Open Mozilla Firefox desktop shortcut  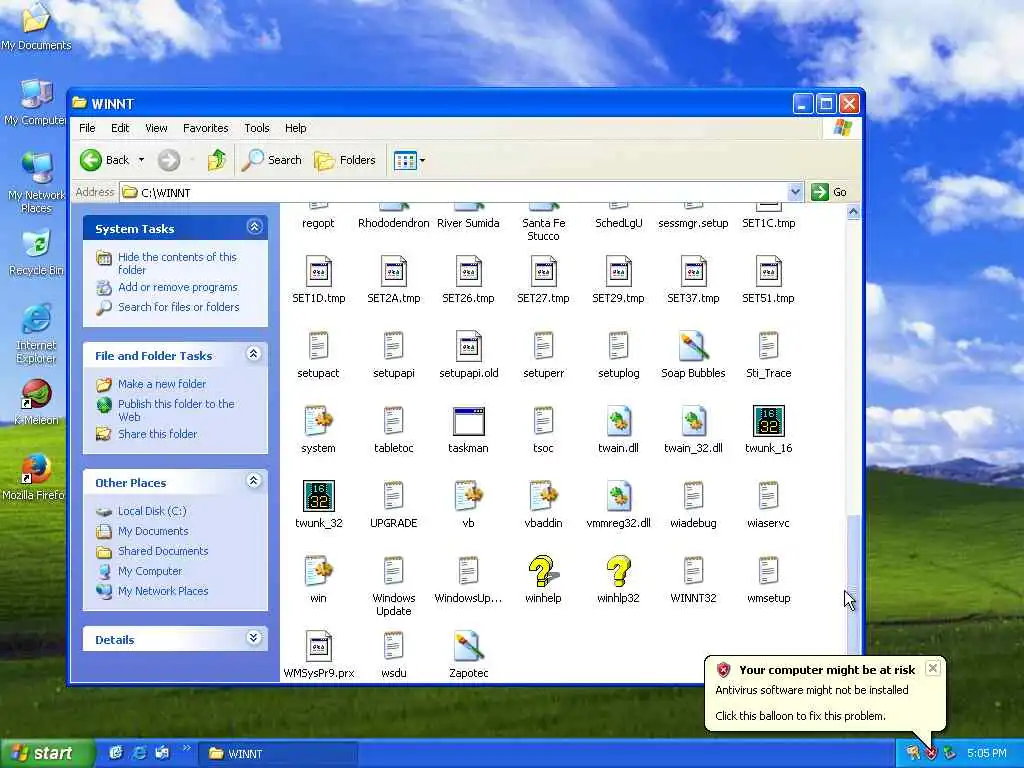pyautogui.click(x=34, y=477)
